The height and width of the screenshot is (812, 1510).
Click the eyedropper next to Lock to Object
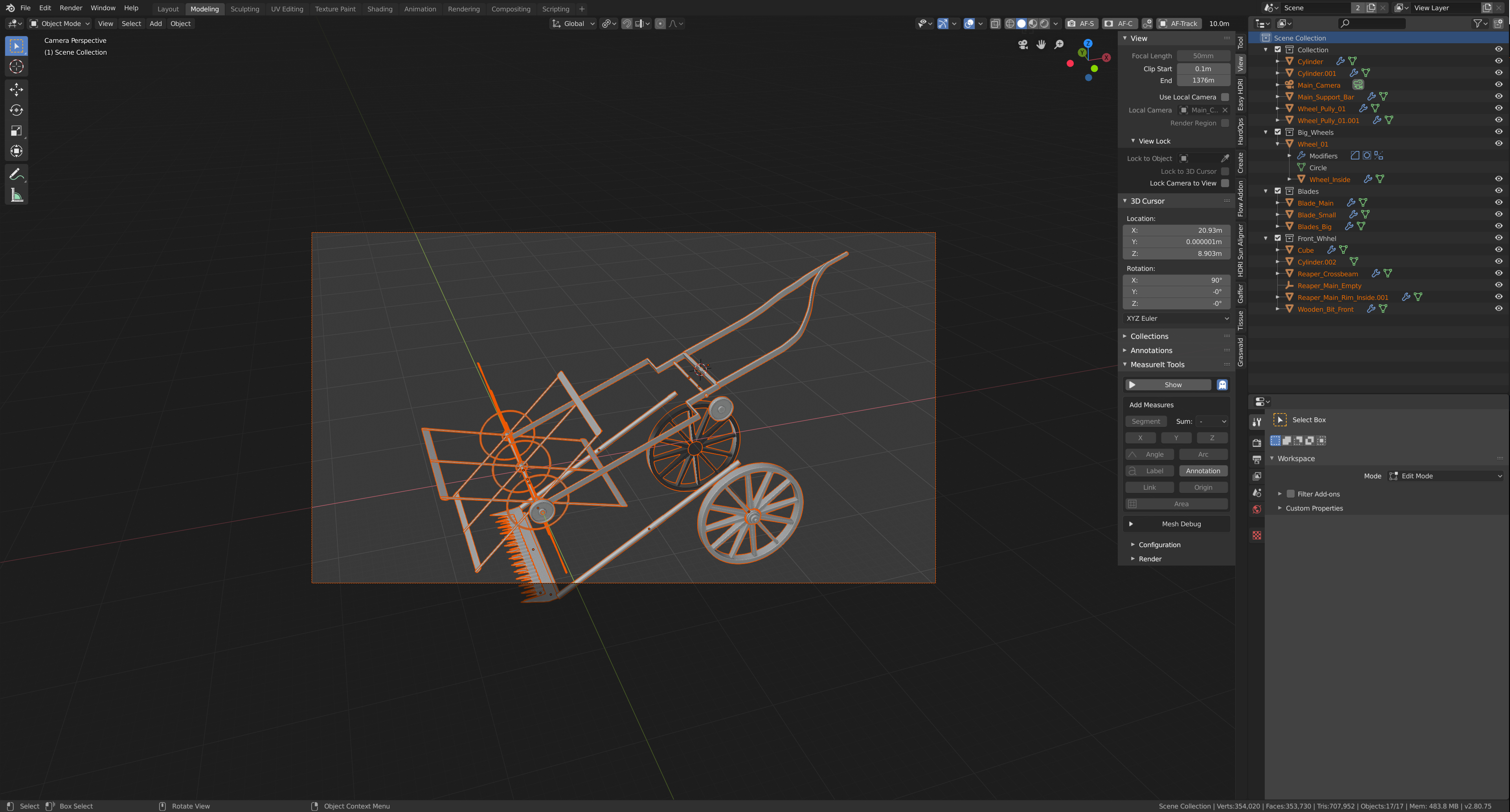click(1225, 158)
